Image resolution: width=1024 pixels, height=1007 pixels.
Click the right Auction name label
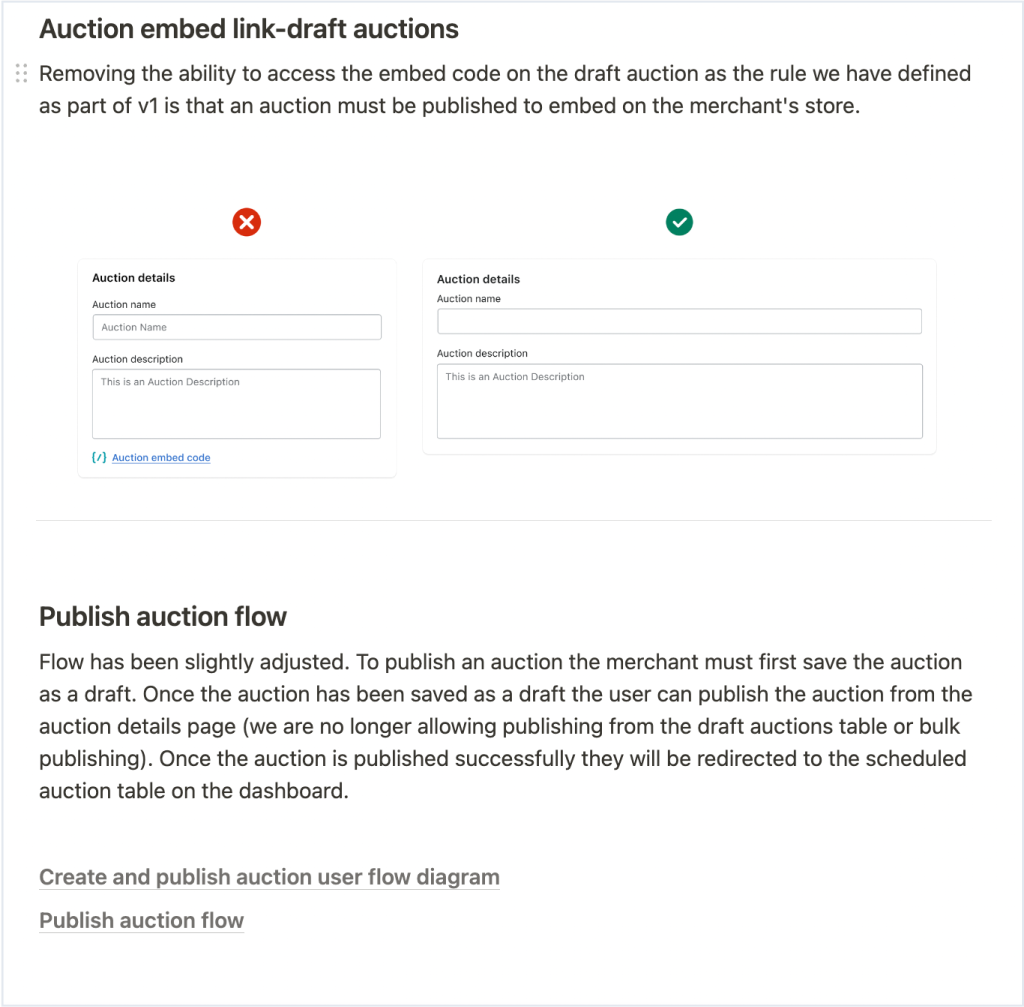coord(469,298)
